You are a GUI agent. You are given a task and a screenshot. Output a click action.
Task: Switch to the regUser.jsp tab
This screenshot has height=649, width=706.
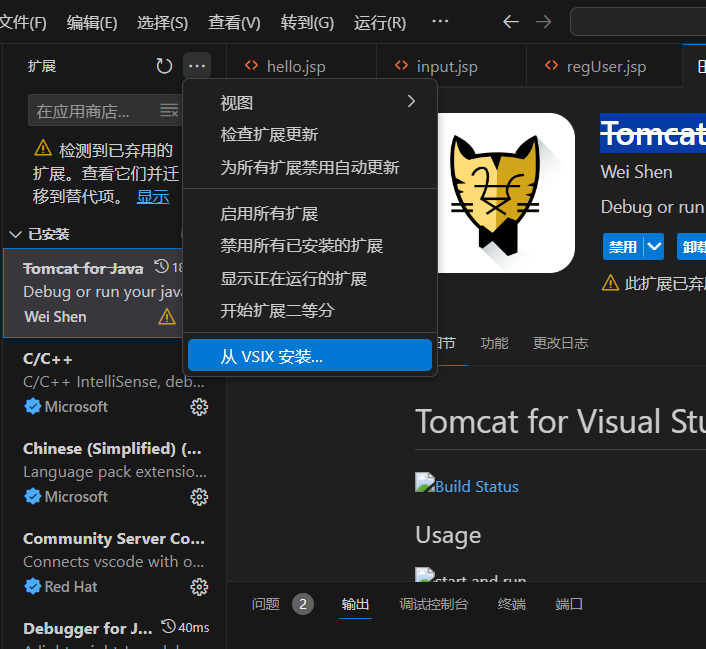click(x=605, y=66)
